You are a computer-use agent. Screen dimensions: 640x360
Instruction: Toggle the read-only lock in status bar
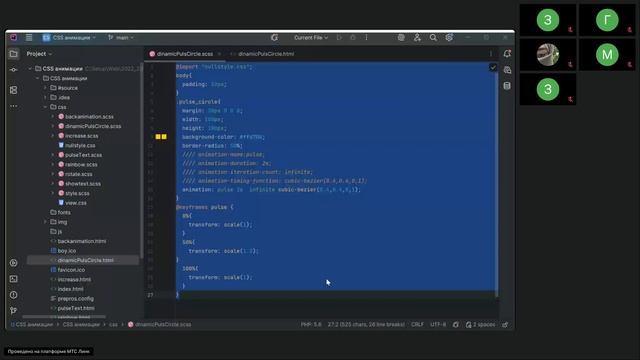(505, 325)
